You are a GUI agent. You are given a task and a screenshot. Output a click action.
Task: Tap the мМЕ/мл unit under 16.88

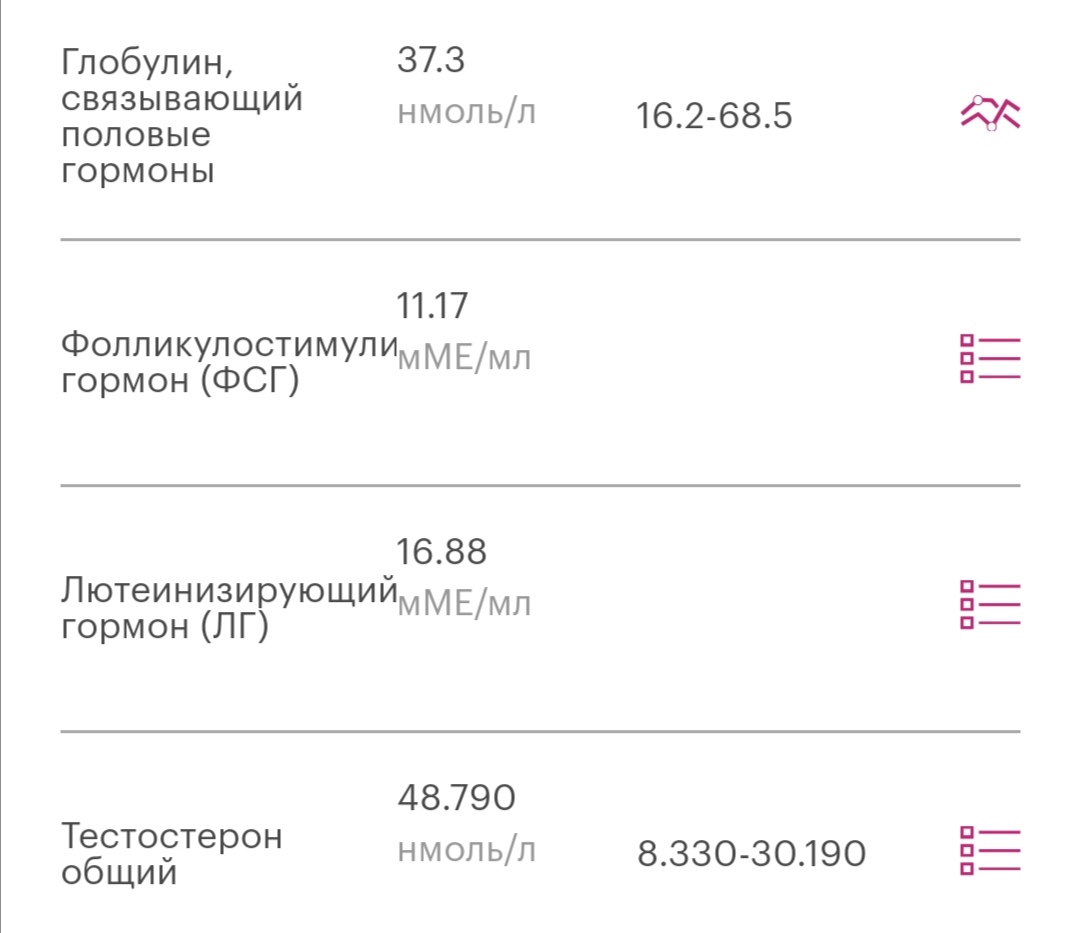[x=464, y=603]
